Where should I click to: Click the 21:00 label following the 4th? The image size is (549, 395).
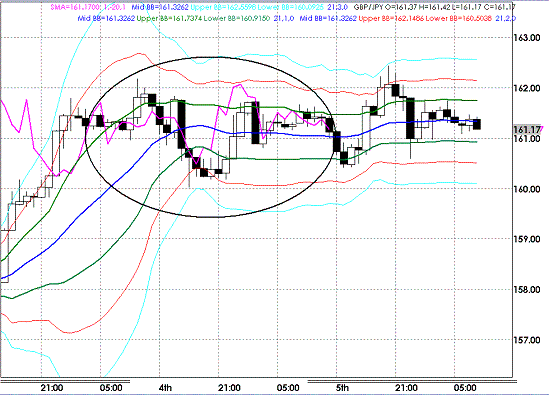[229, 388]
